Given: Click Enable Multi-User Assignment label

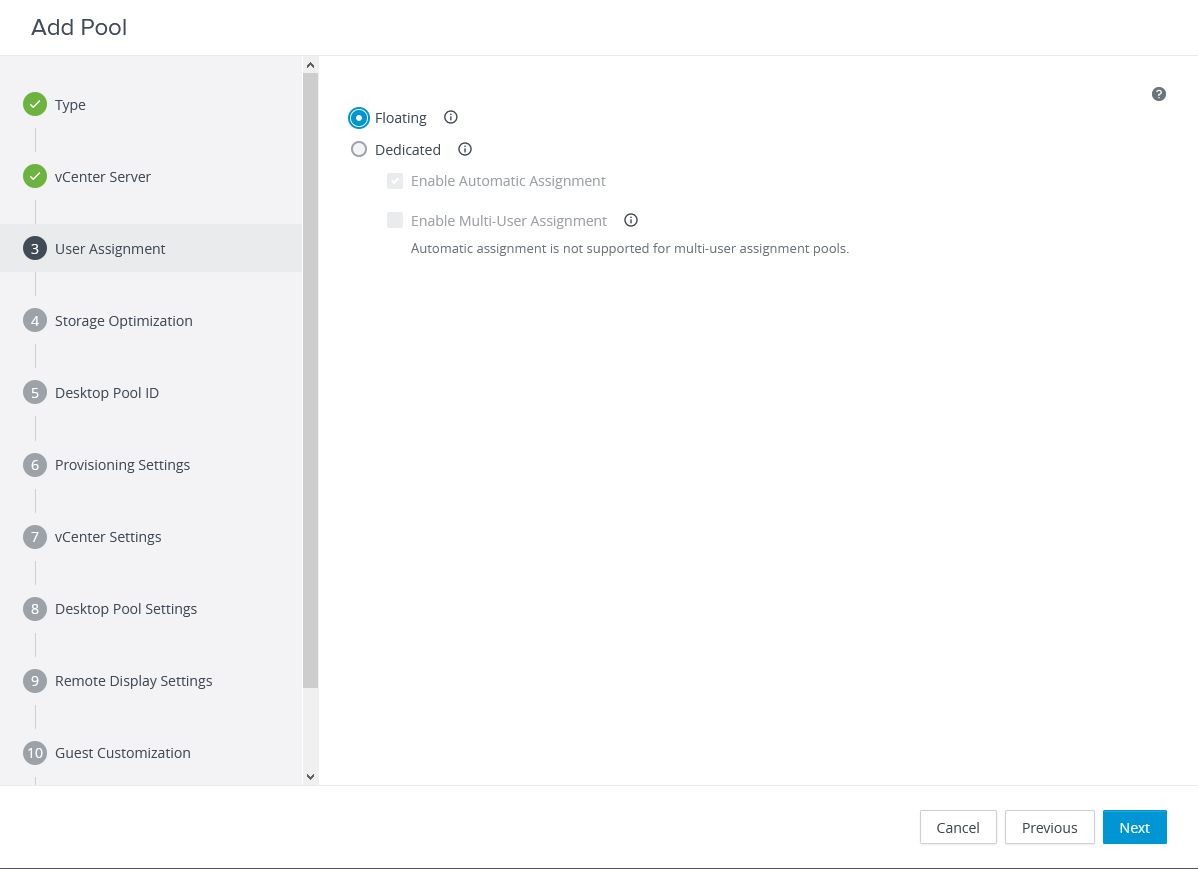Looking at the screenshot, I should click(x=509, y=221).
